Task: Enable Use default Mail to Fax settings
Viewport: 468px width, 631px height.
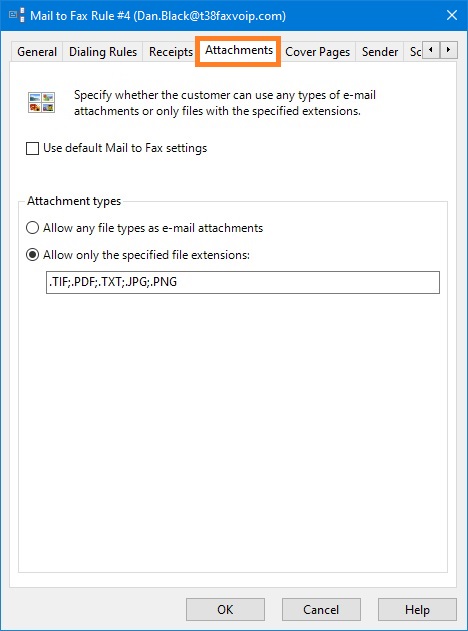Action: pos(33,148)
